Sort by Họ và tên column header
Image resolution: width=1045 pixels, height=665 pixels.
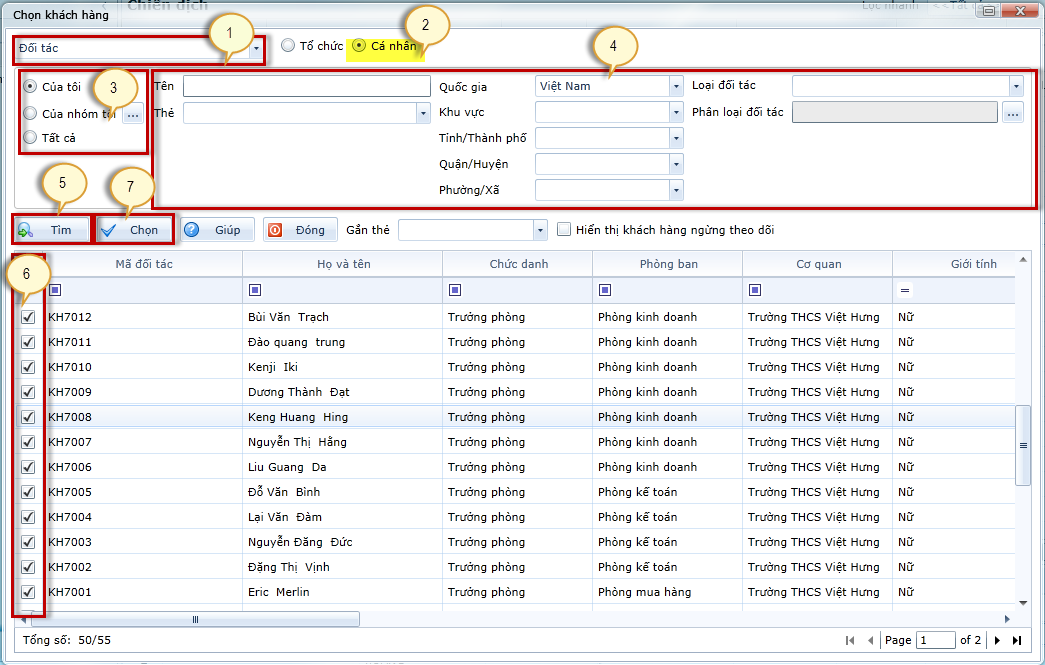coord(342,264)
